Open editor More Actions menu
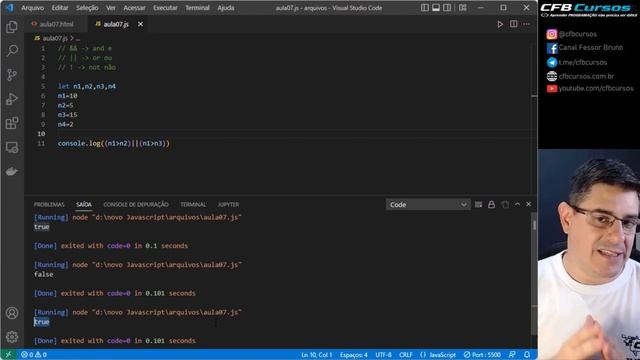 click(x=527, y=24)
